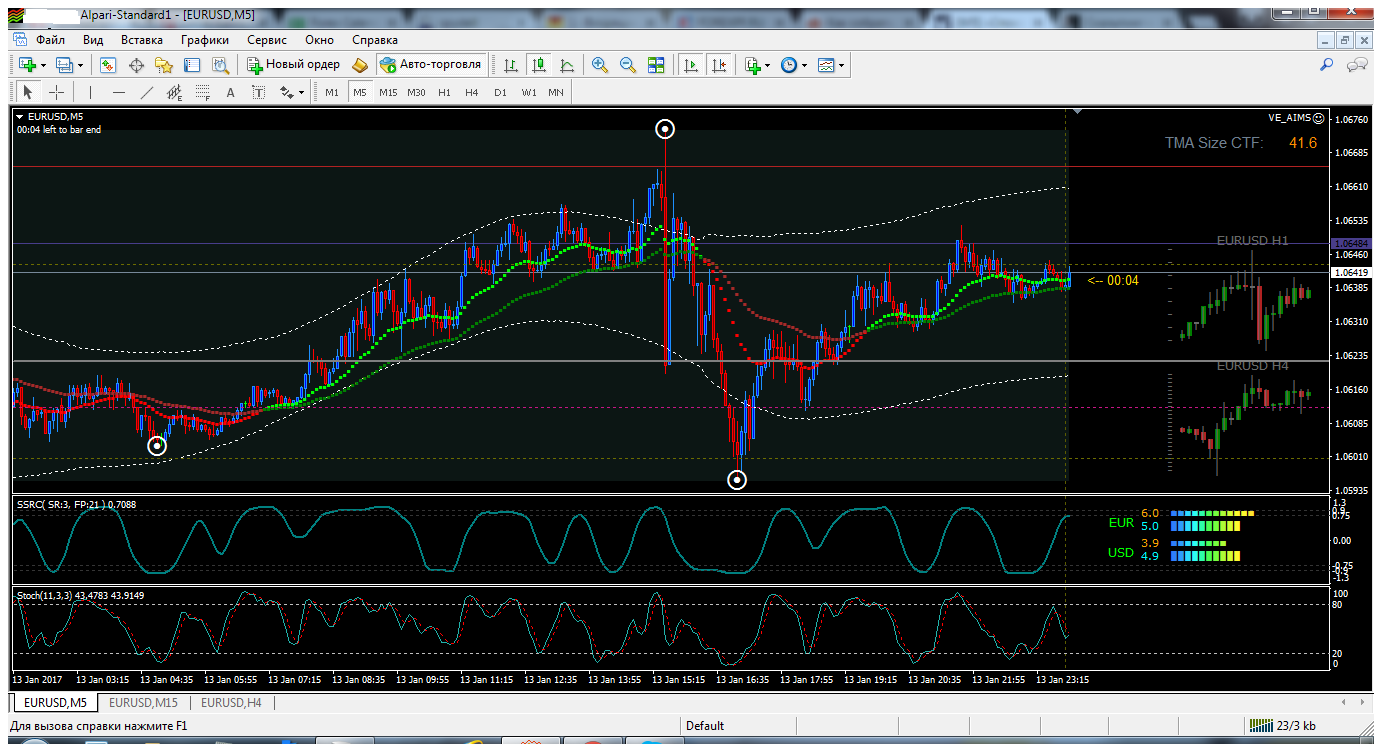Switch to the EURUSD,M15 chart tab

pos(143,703)
